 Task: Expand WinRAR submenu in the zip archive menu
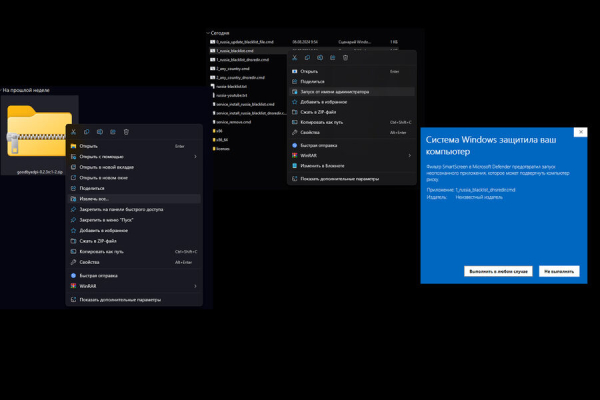pyautogui.click(x=134, y=286)
